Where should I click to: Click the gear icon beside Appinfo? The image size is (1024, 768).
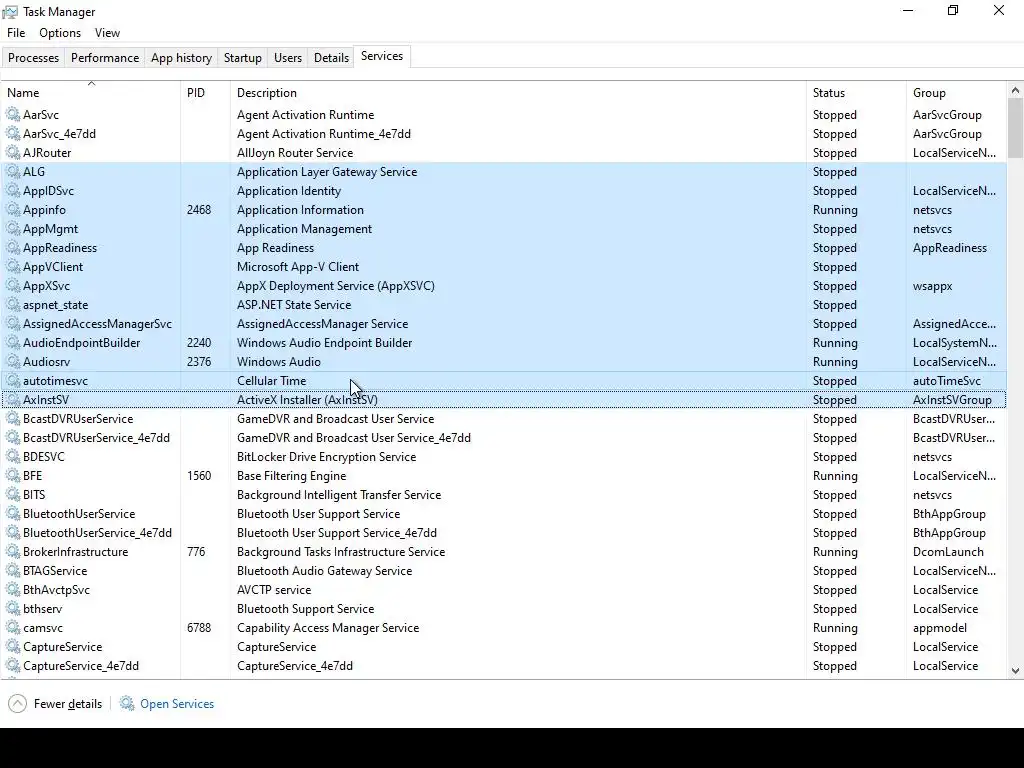(x=13, y=210)
